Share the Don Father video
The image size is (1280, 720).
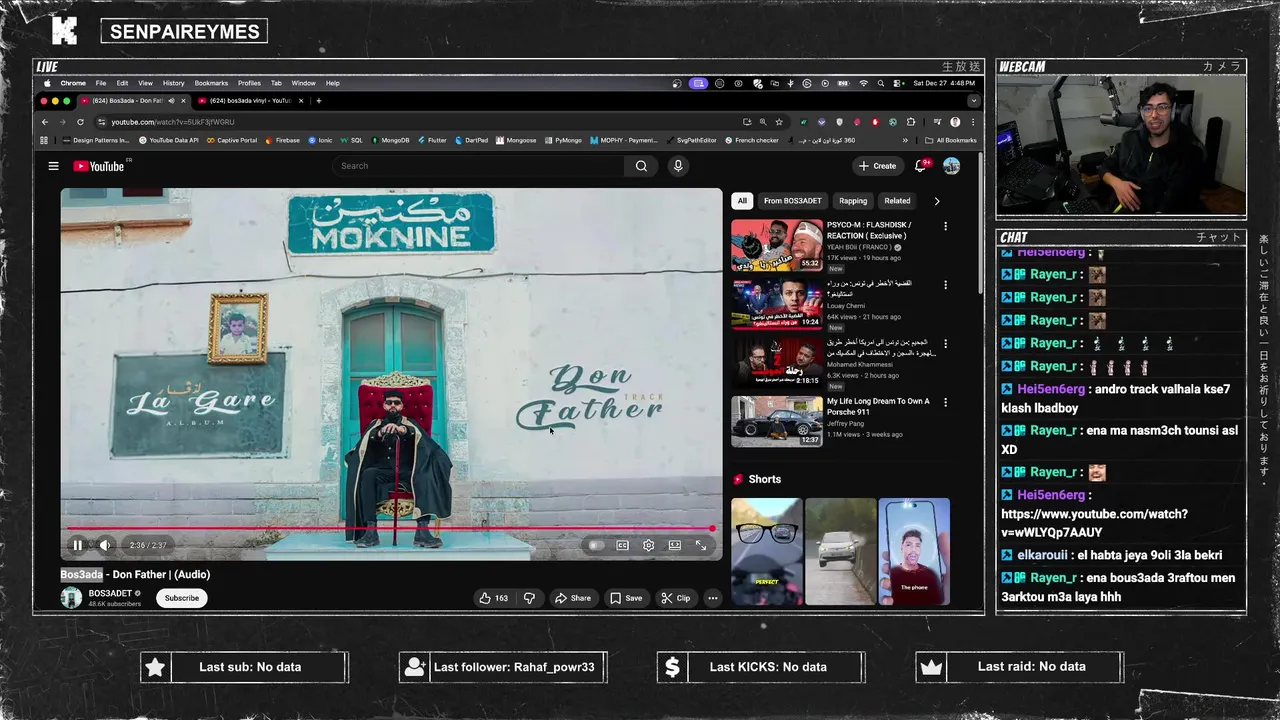(573, 598)
